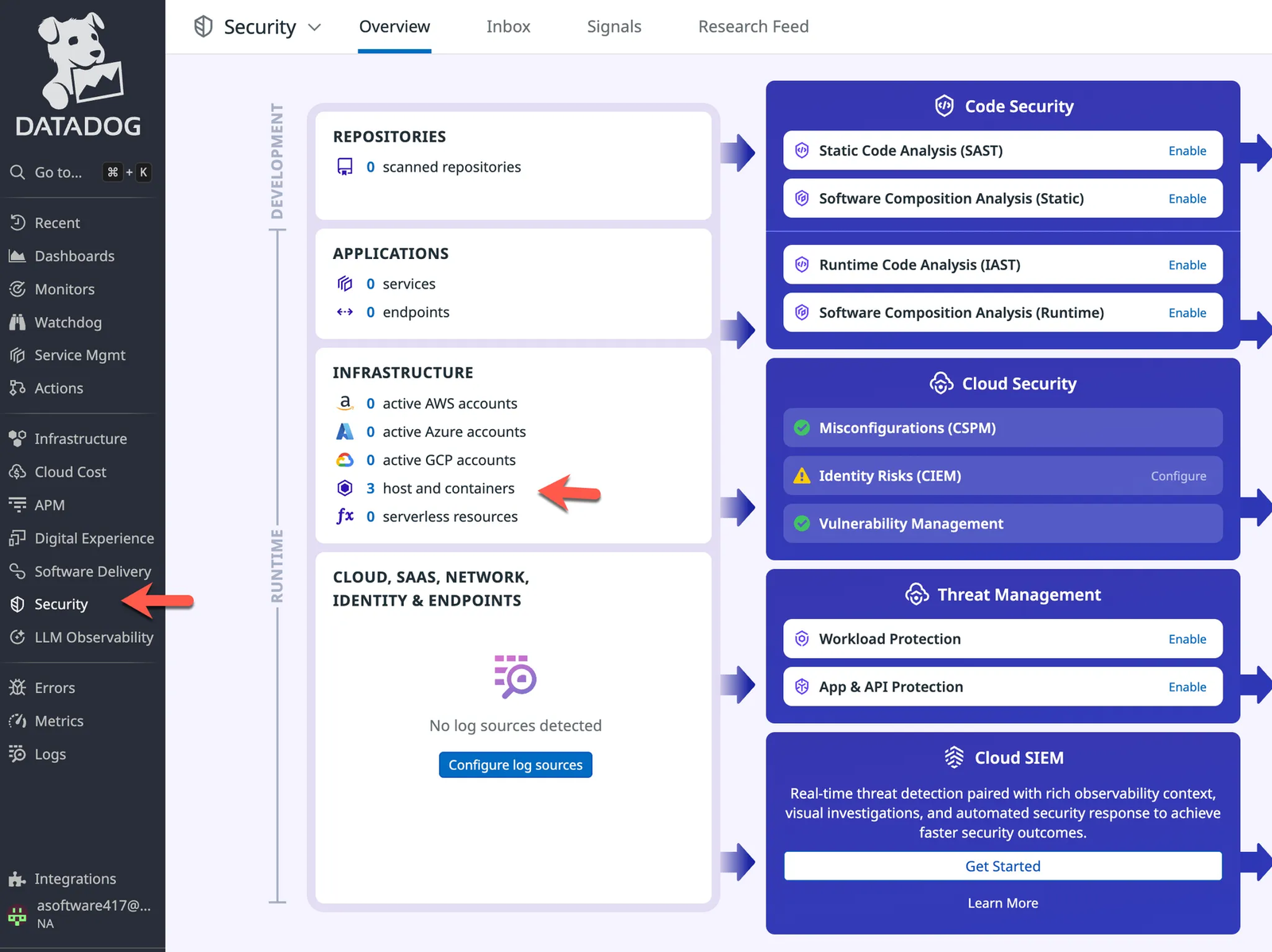Enable Static Code Analysis (SAST)

point(1187,150)
